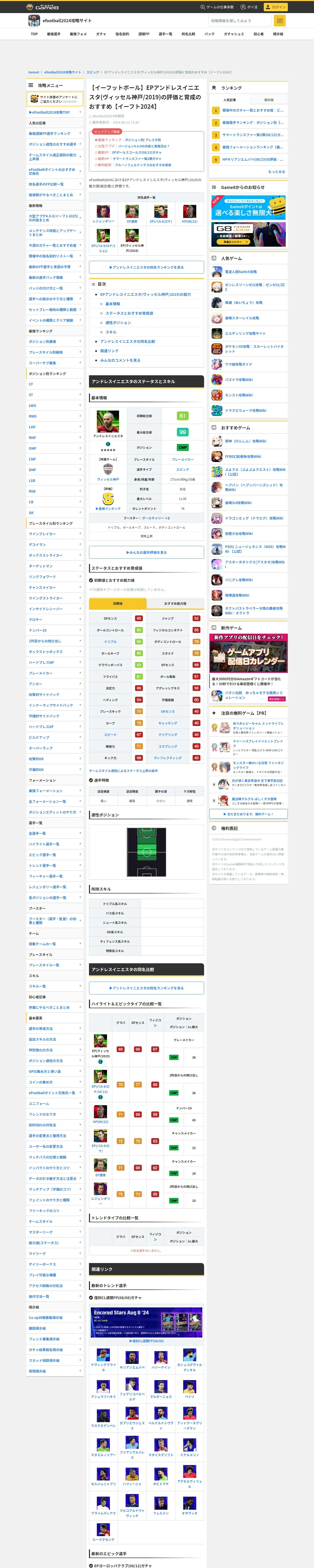Open the ラインブレイカー playstyle sidebar item

click(x=55, y=534)
